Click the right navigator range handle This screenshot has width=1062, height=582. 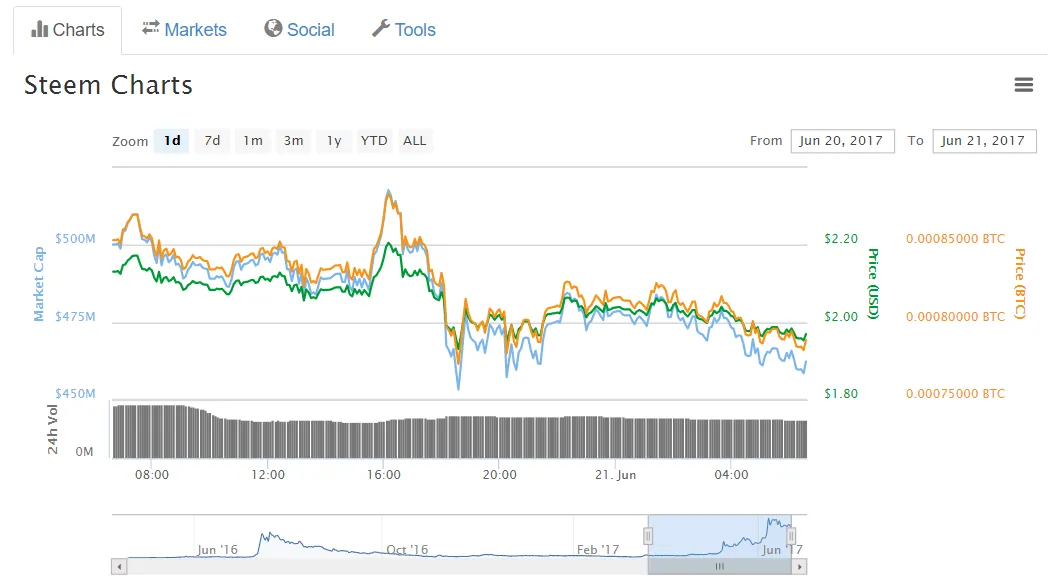tap(791, 536)
